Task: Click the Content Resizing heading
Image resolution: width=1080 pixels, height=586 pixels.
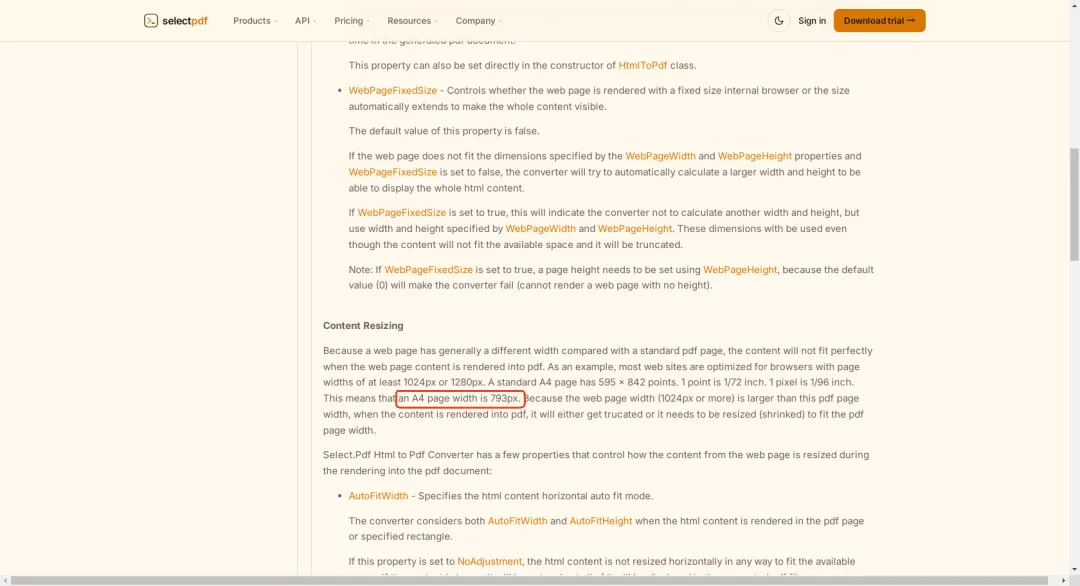Action: [363, 326]
